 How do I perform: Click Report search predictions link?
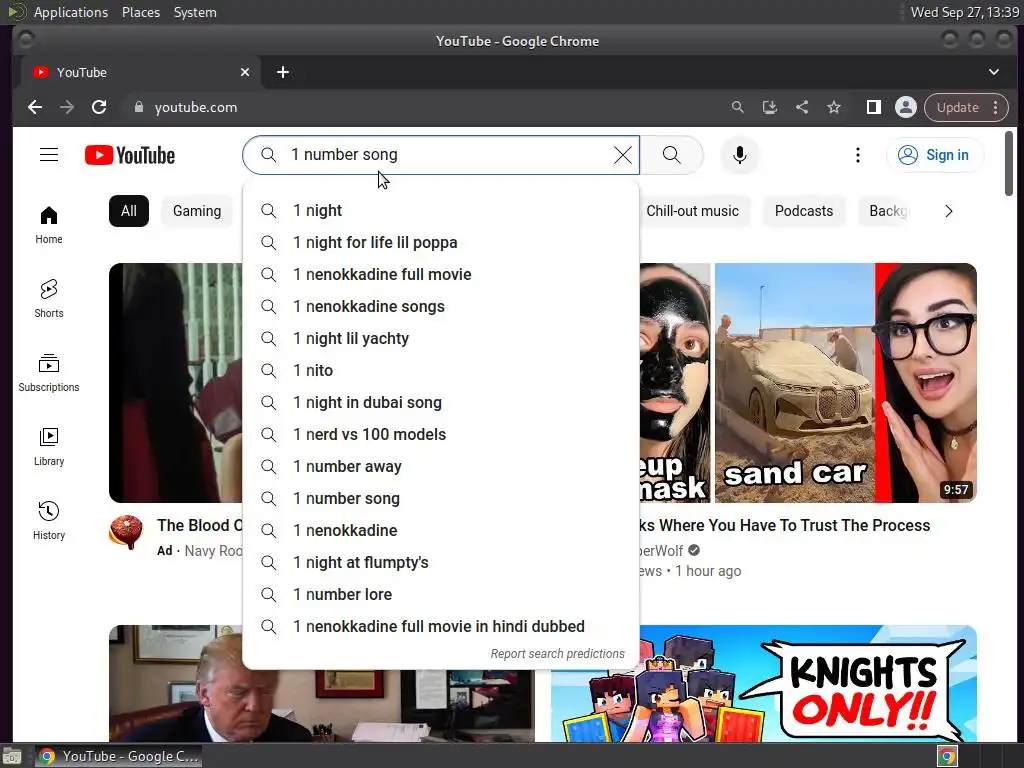coord(557,654)
